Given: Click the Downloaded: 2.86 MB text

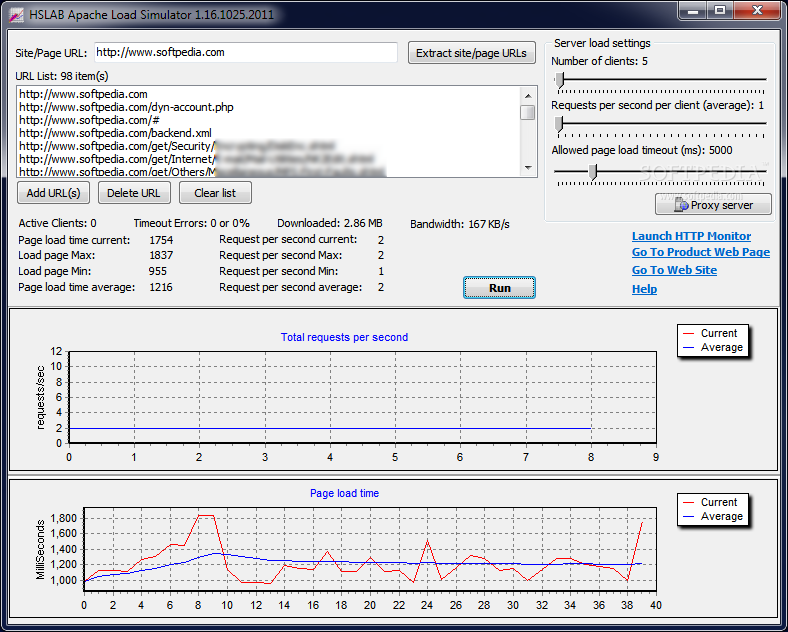Looking at the screenshot, I should pyautogui.click(x=330, y=223).
